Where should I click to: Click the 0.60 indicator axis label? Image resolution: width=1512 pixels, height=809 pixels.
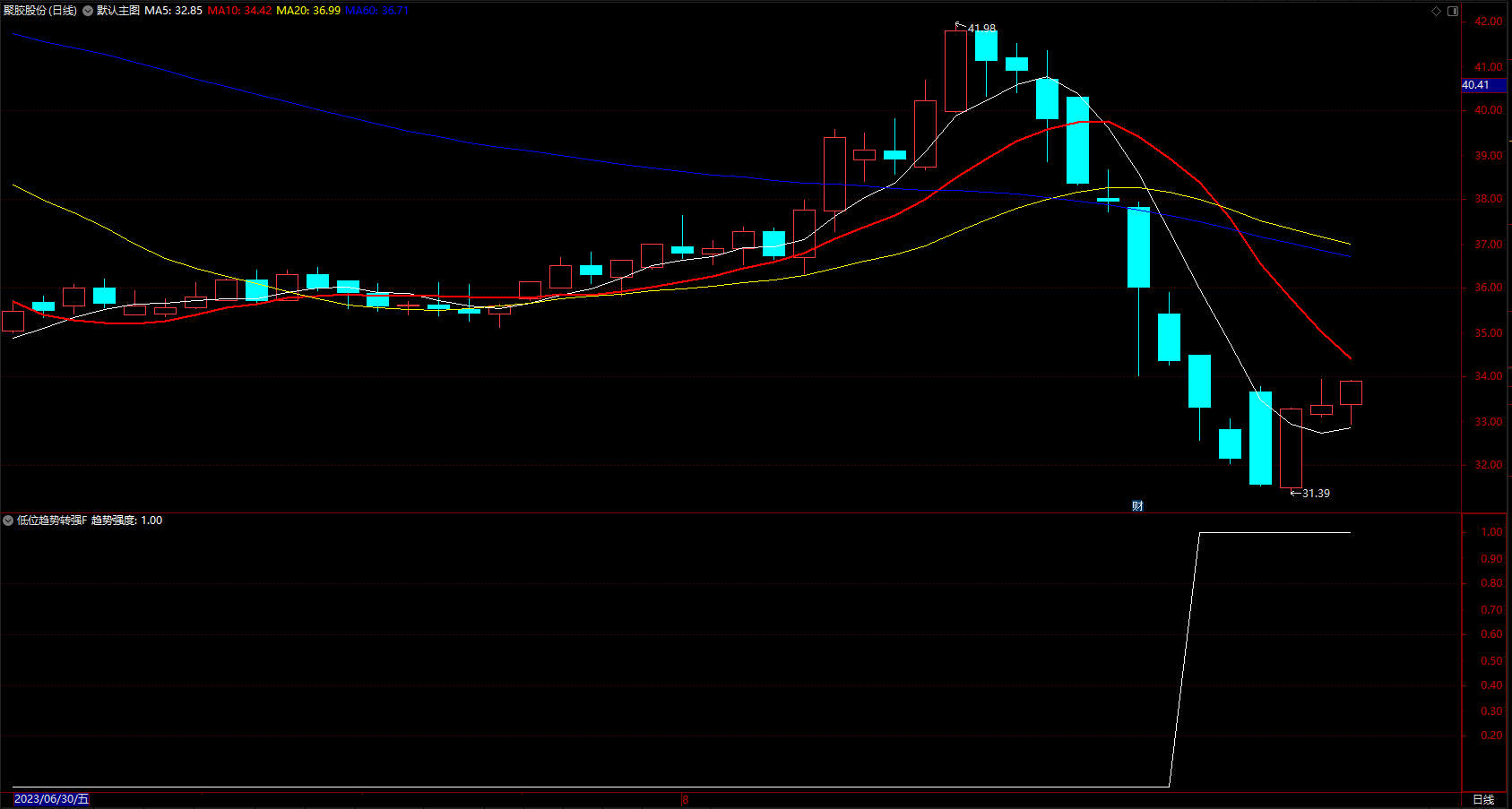pos(1491,634)
